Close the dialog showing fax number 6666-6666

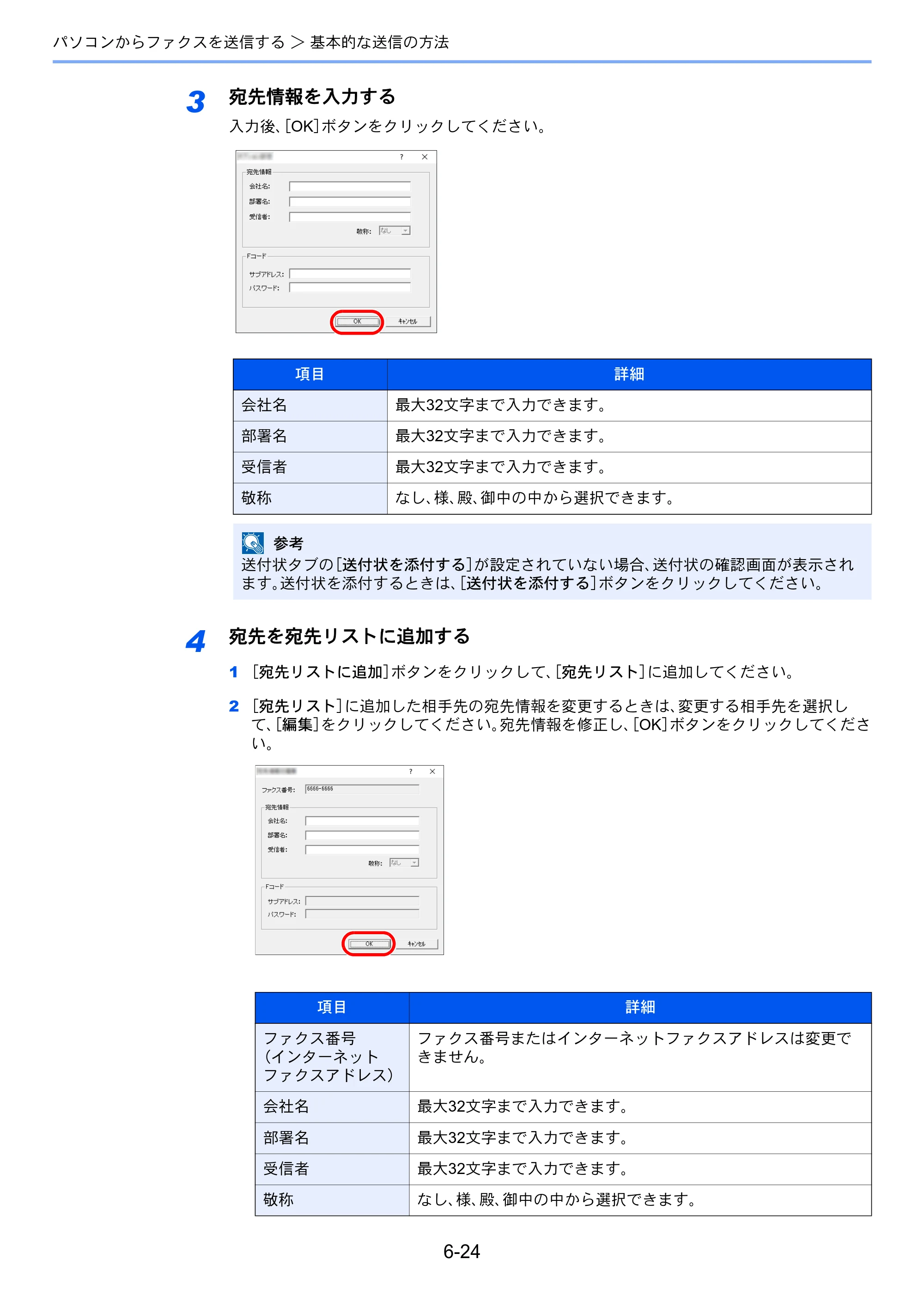tap(432, 772)
